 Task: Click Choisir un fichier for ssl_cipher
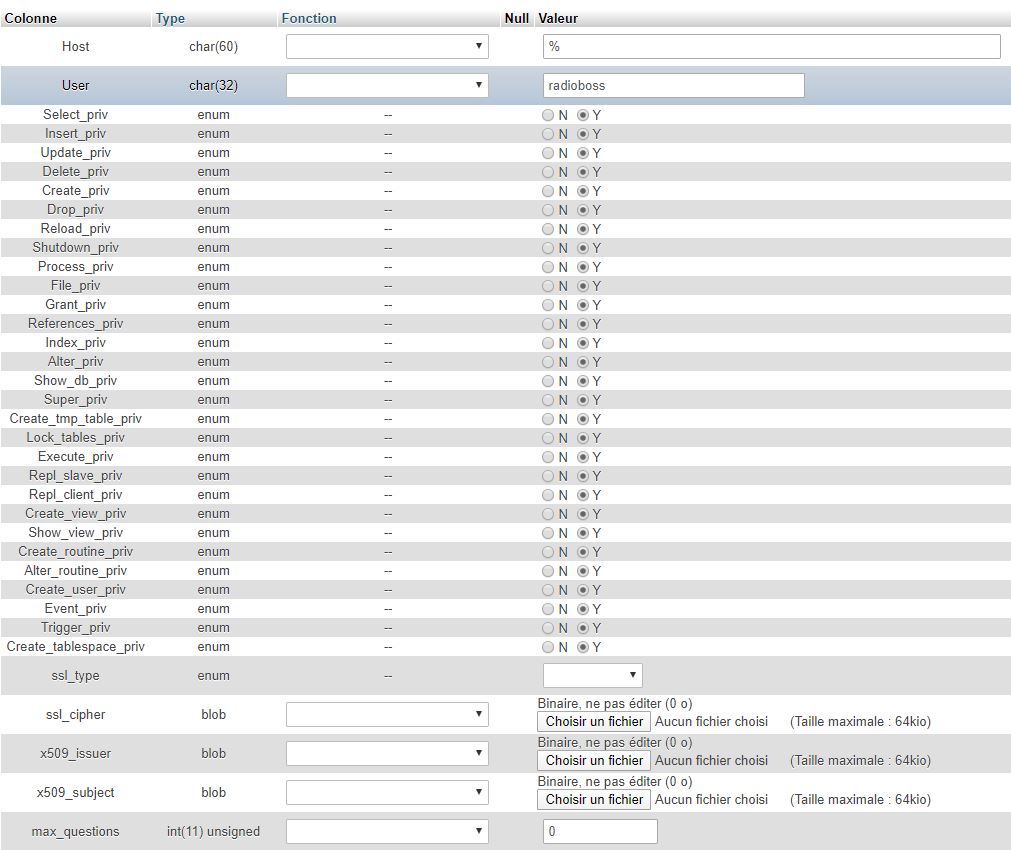594,722
